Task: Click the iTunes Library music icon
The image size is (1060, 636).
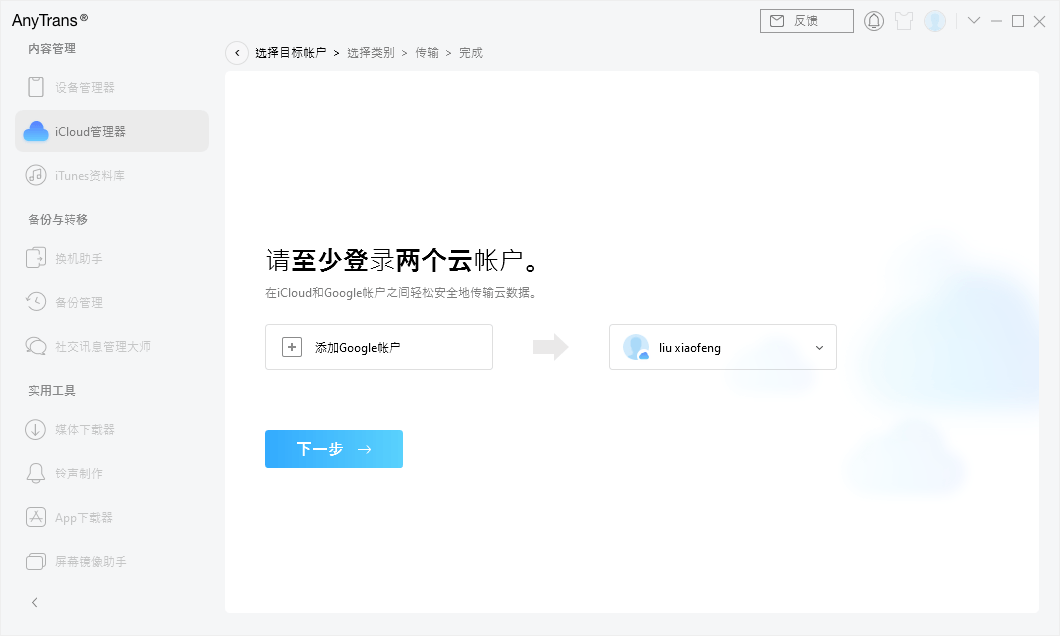Action: 36,175
